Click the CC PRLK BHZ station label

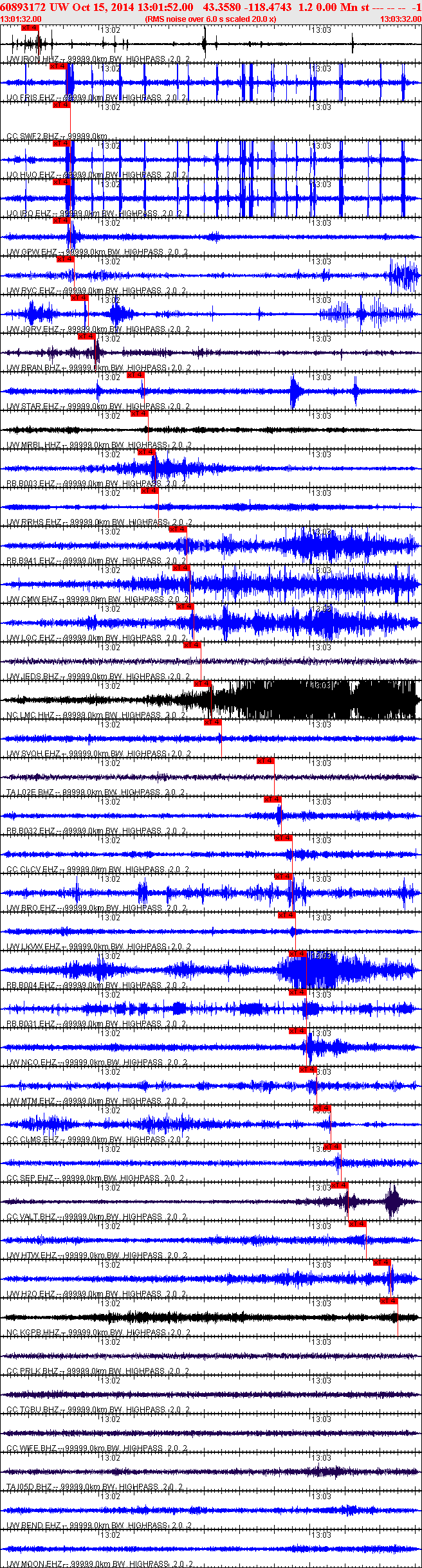point(32,1371)
